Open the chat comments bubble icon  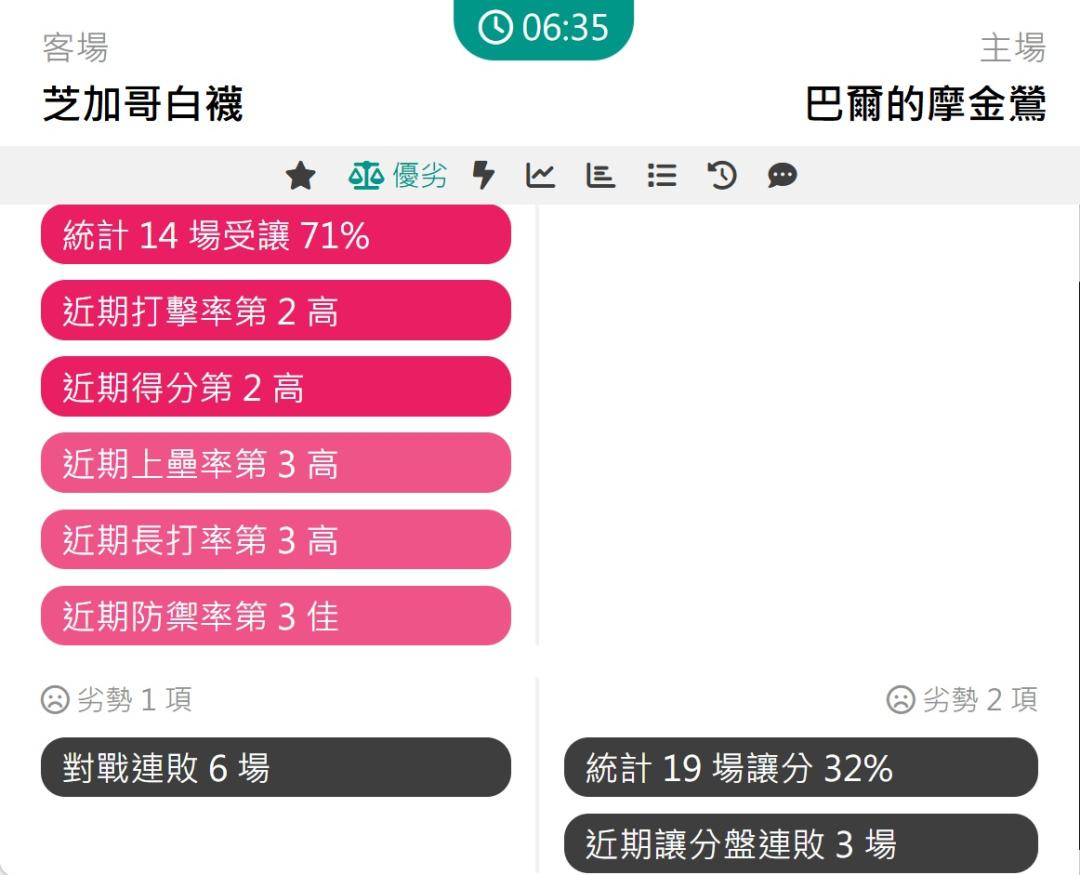pyautogui.click(x=782, y=176)
